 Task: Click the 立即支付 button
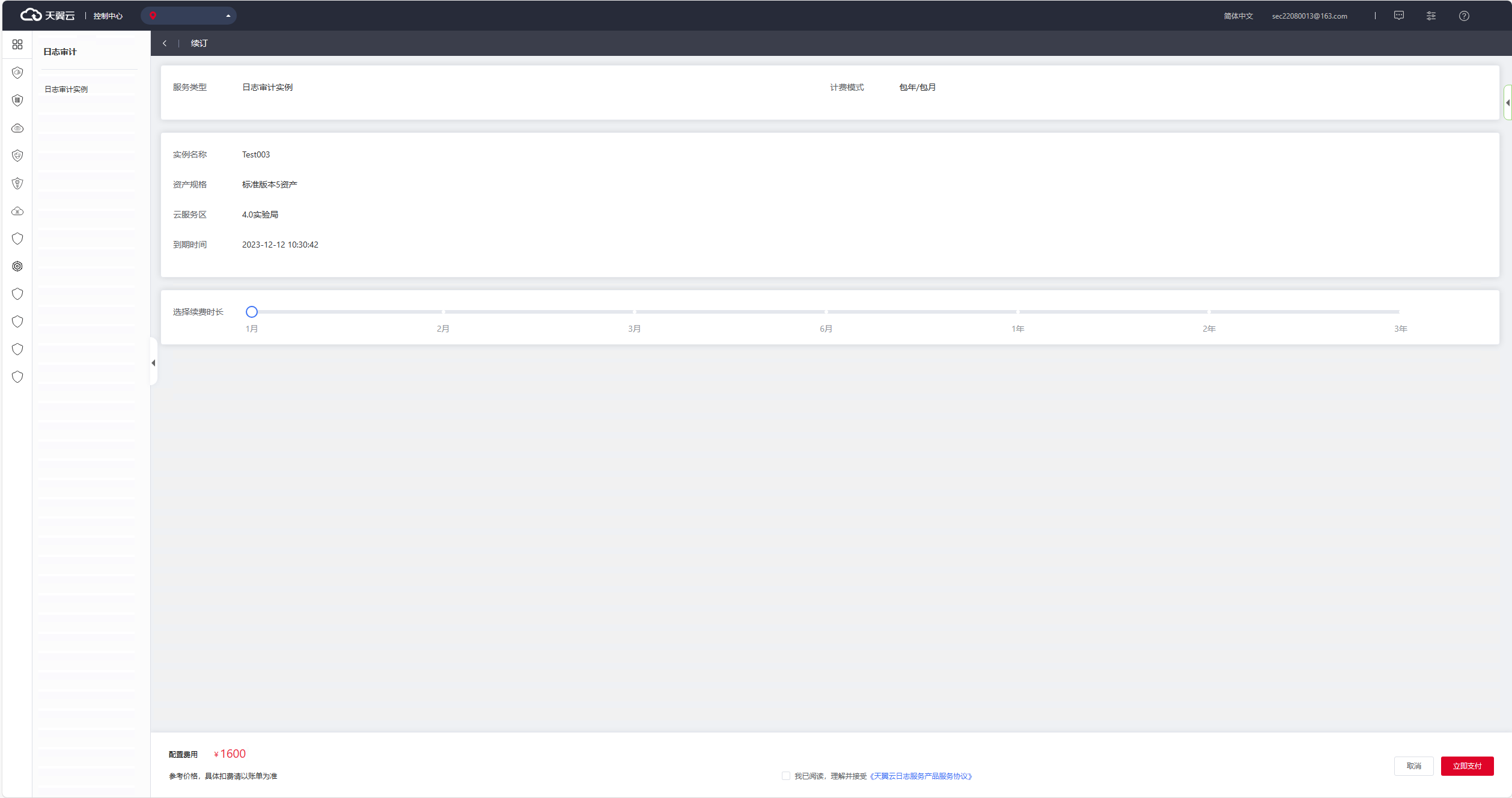(x=1467, y=766)
